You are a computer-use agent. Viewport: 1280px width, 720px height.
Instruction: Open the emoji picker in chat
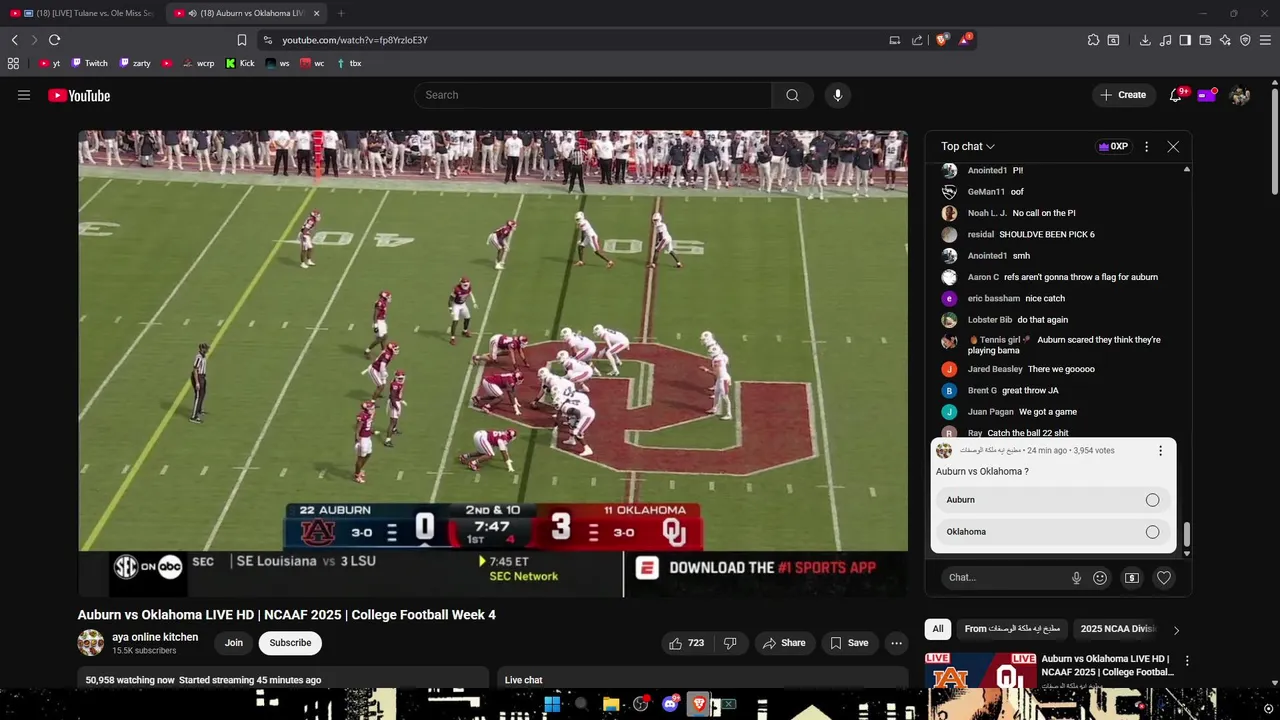pos(1100,577)
